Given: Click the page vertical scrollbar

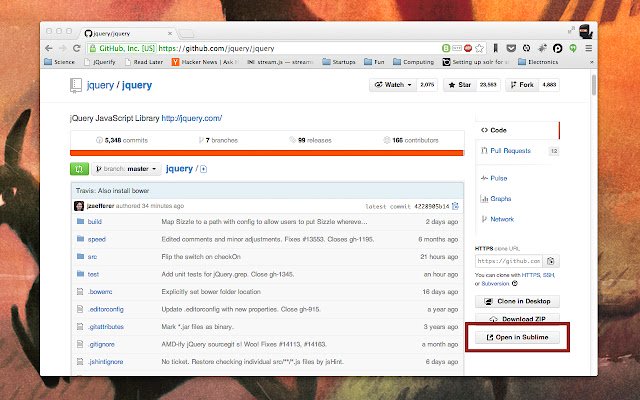Looking at the screenshot, I should [593, 84].
